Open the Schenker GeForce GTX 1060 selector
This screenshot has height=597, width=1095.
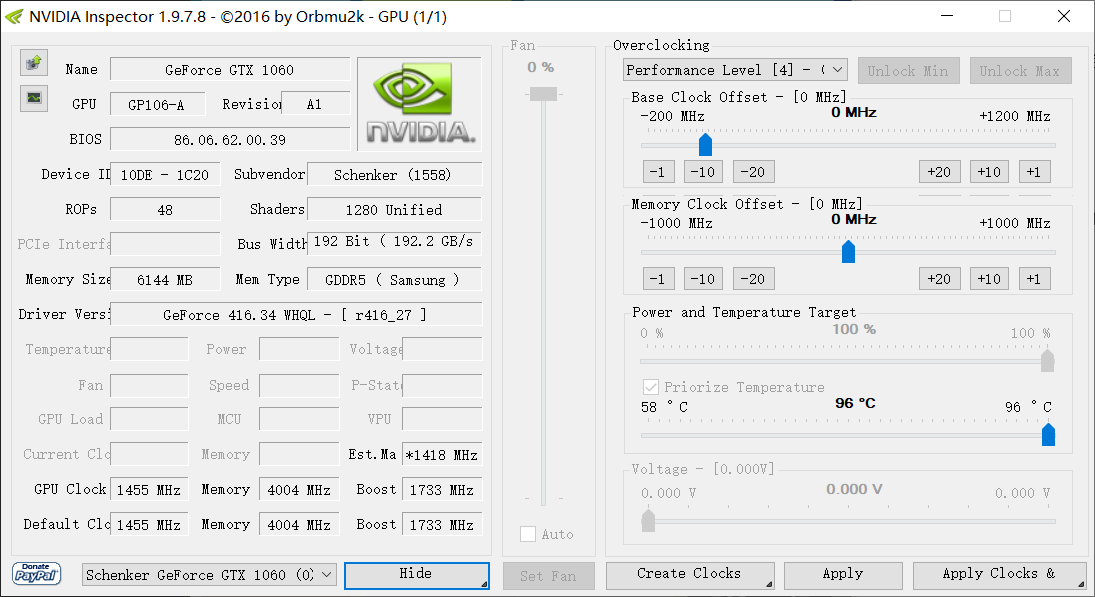pos(208,575)
